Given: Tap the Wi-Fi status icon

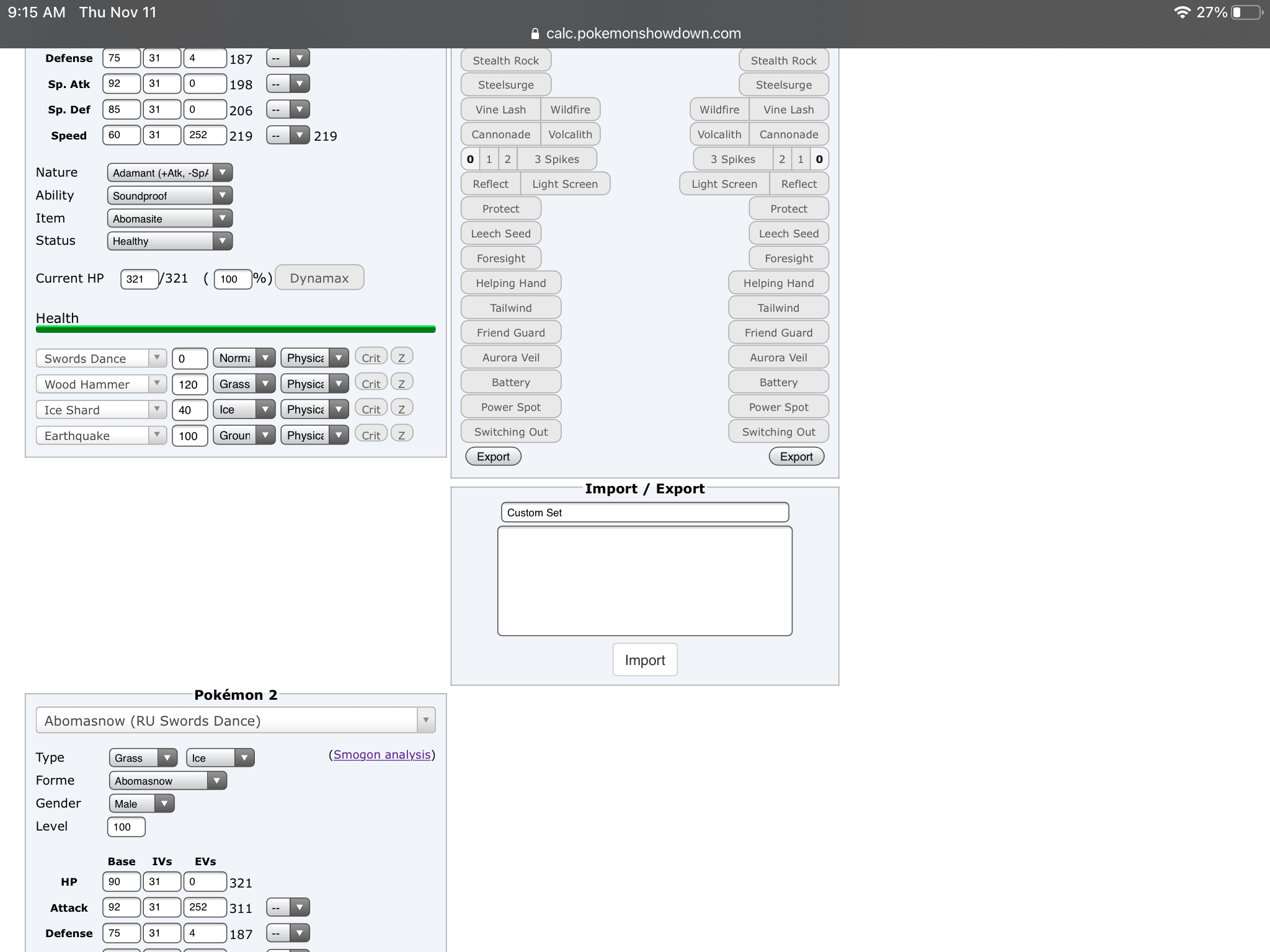Looking at the screenshot, I should click(x=1182, y=12).
